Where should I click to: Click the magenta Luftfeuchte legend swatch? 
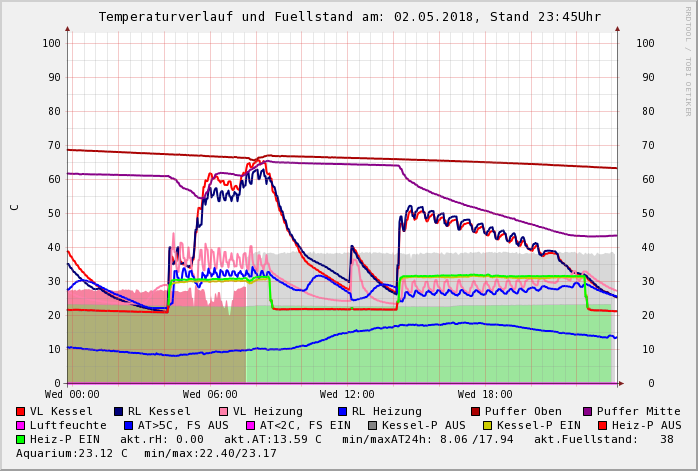[21, 425]
